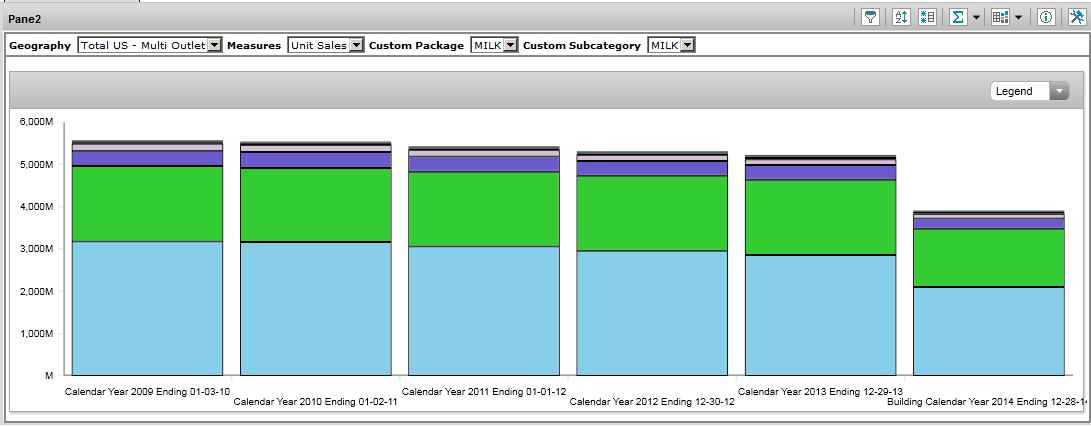
Task: Click the blue segment of the 2014 bar
Action: pyautogui.click(x=988, y=330)
